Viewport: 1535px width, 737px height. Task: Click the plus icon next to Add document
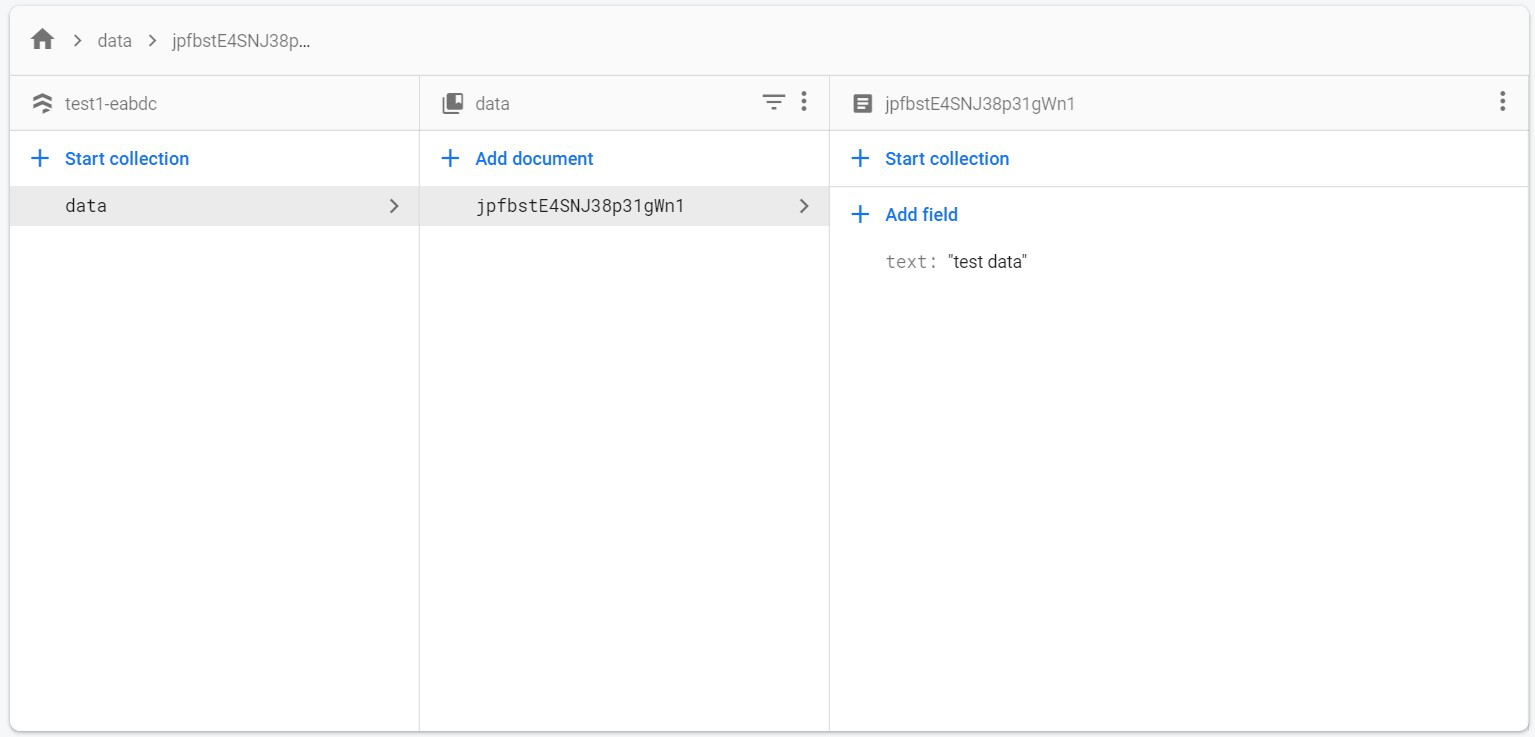point(450,158)
